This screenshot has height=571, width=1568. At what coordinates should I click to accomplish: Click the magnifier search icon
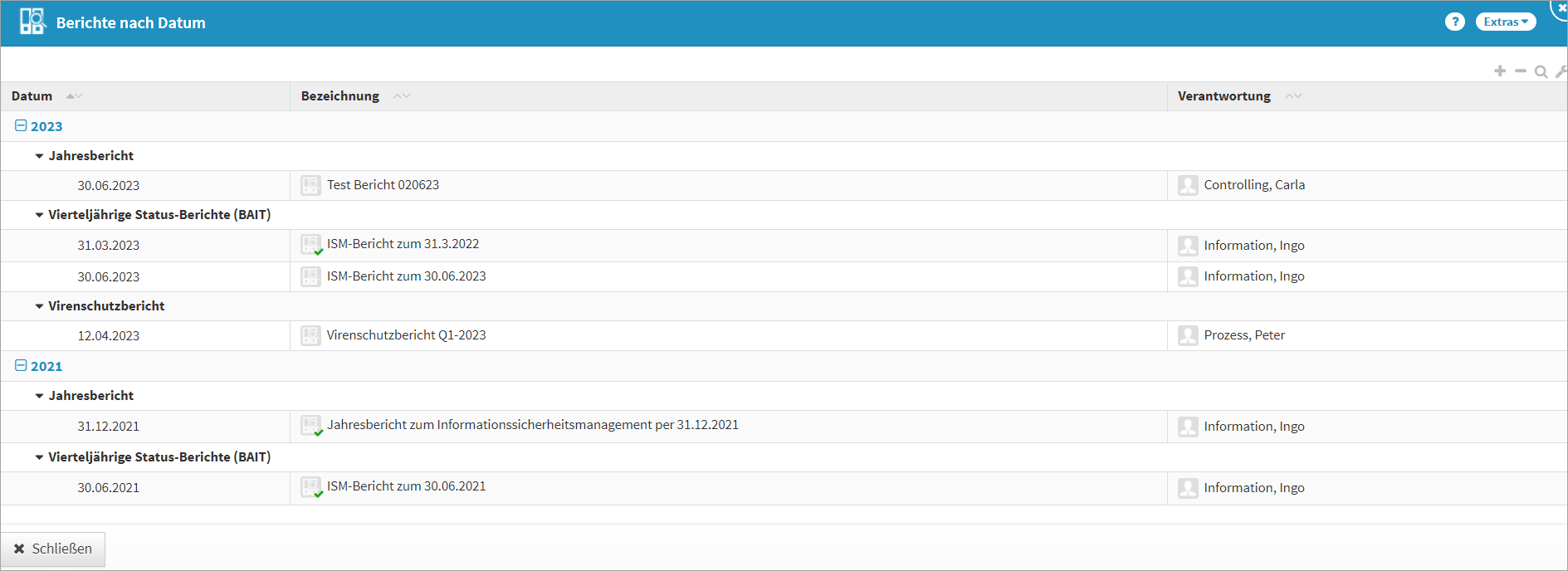[x=1541, y=71]
